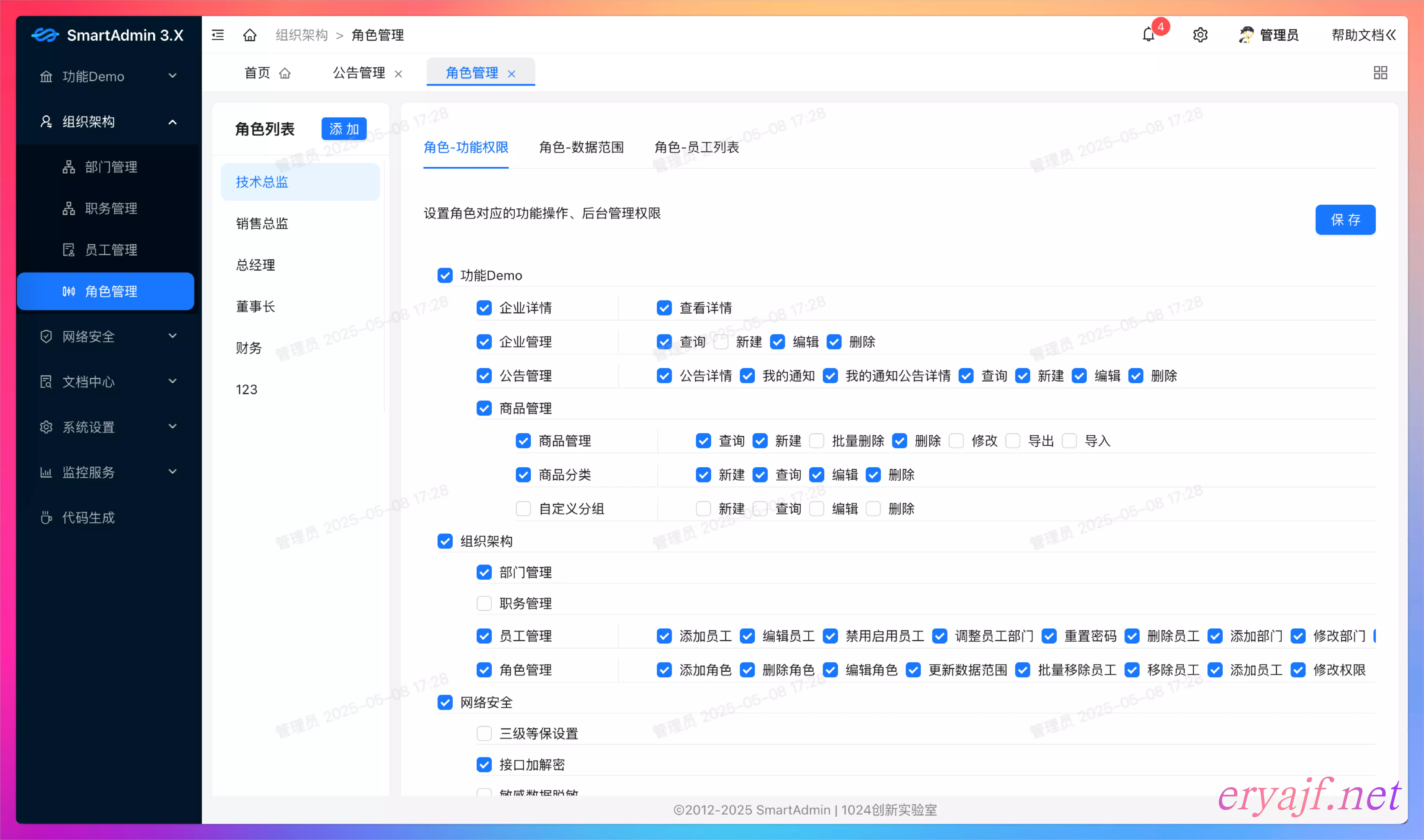1424x840 pixels.
Task: Uncheck 更新数据范围 in 角色管理 row
Action: click(x=913, y=670)
